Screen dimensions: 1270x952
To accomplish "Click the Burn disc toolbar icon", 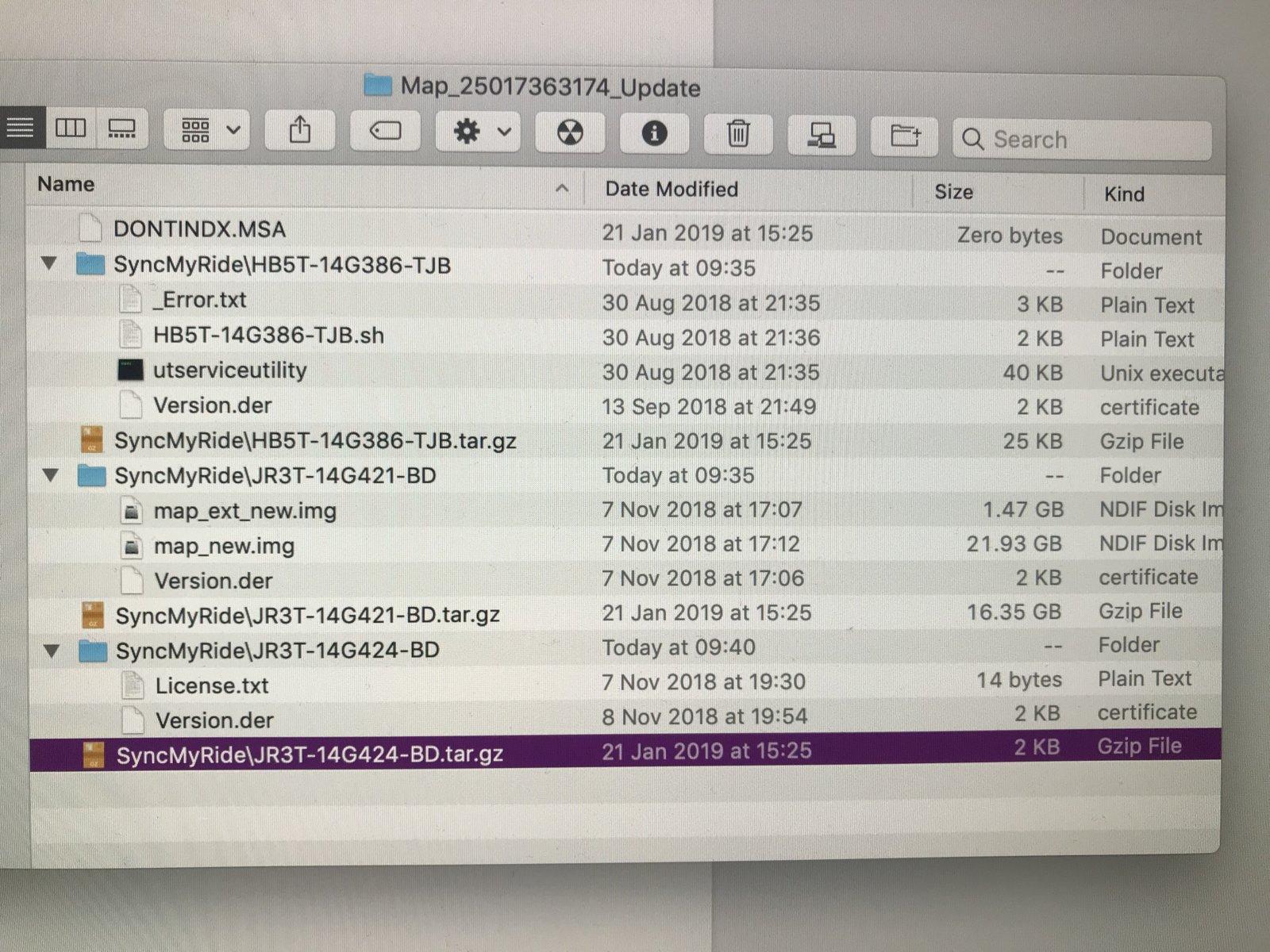I will coord(570,132).
